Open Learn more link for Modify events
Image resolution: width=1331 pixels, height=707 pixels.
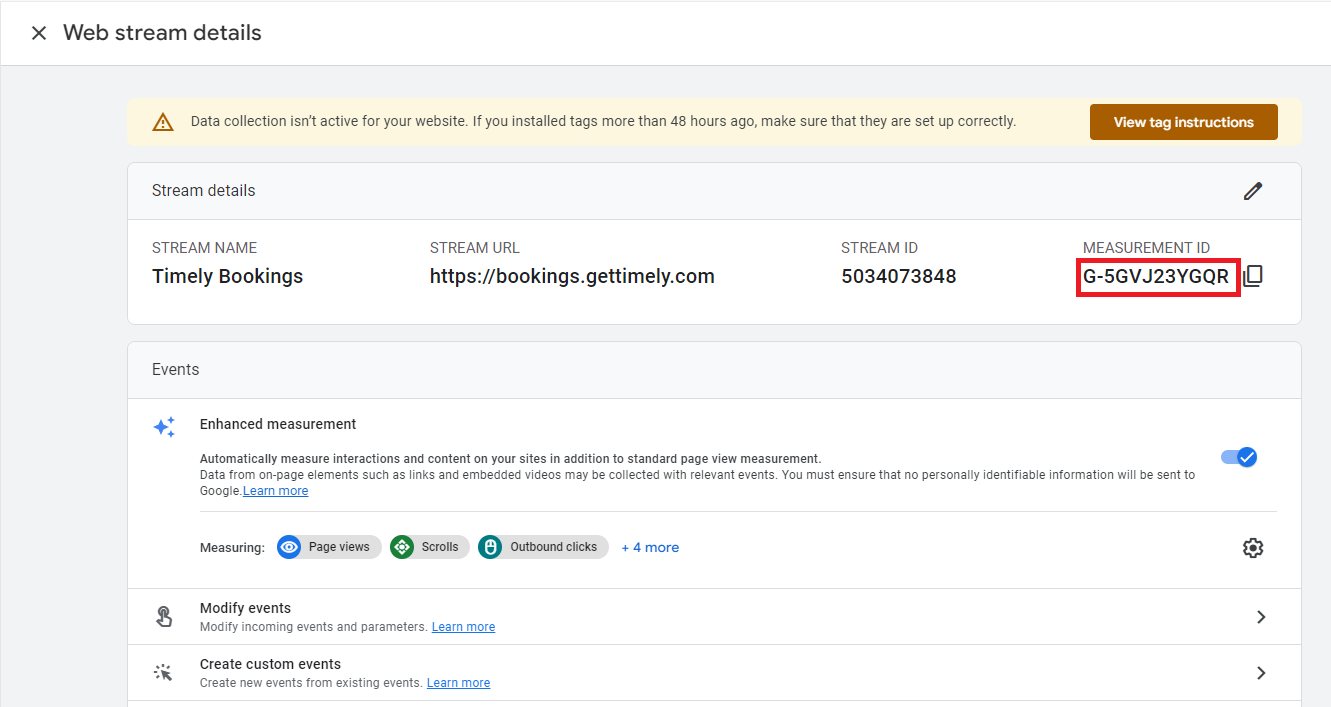[x=463, y=627]
